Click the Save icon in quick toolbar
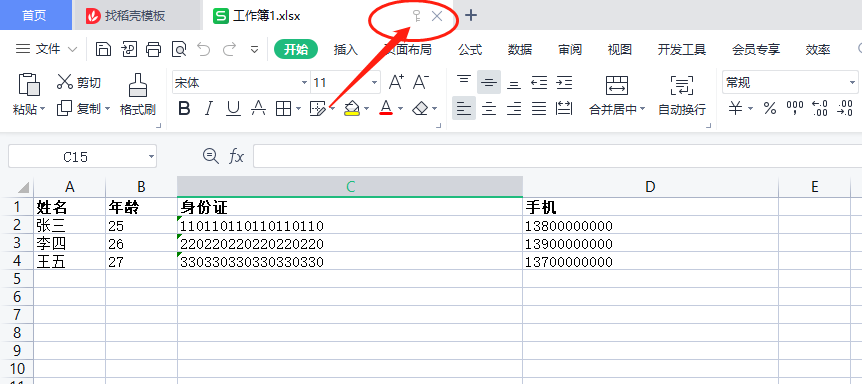Screen dimensions: 862x384 103,49
